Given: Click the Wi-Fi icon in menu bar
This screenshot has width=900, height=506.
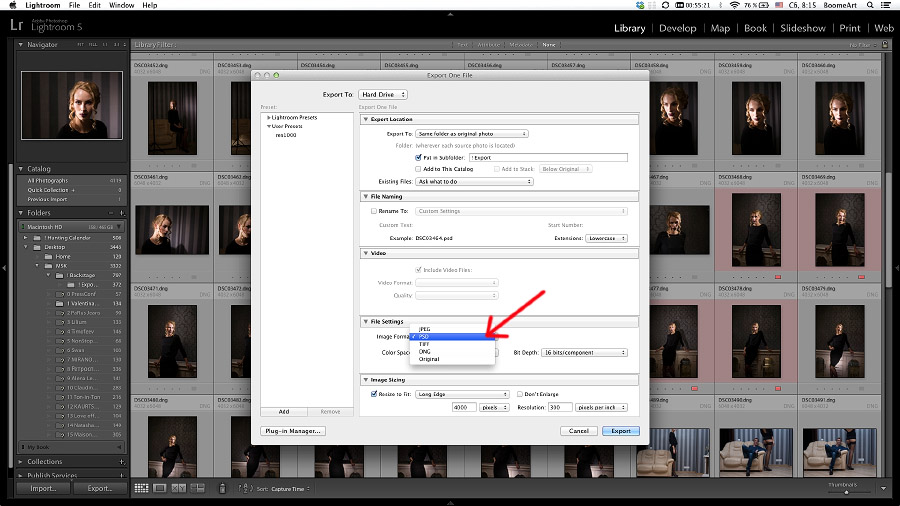Looking at the screenshot, I should click(x=734, y=5).
